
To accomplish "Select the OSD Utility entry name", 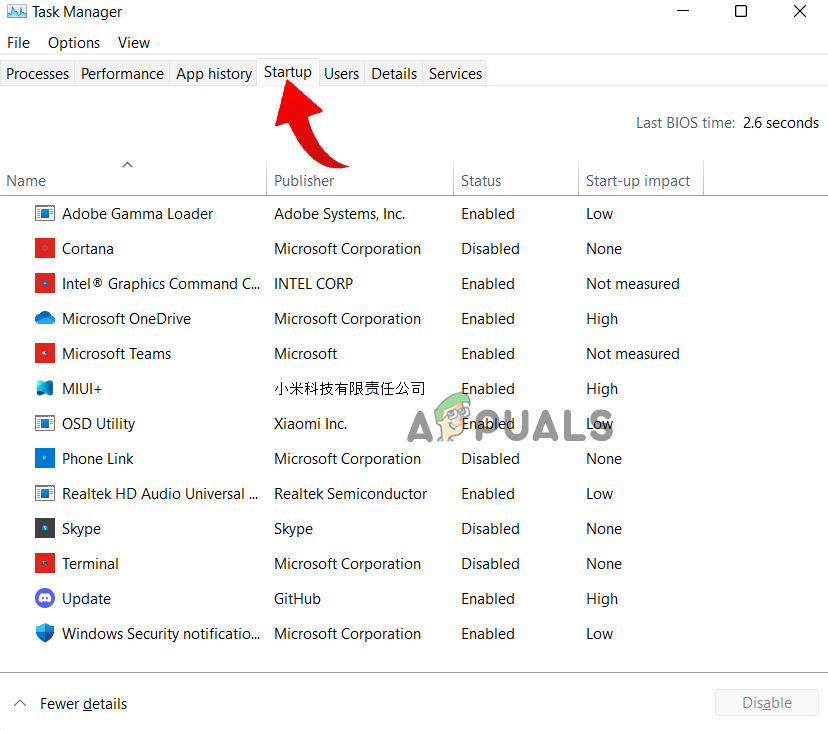I will (98, 424).
